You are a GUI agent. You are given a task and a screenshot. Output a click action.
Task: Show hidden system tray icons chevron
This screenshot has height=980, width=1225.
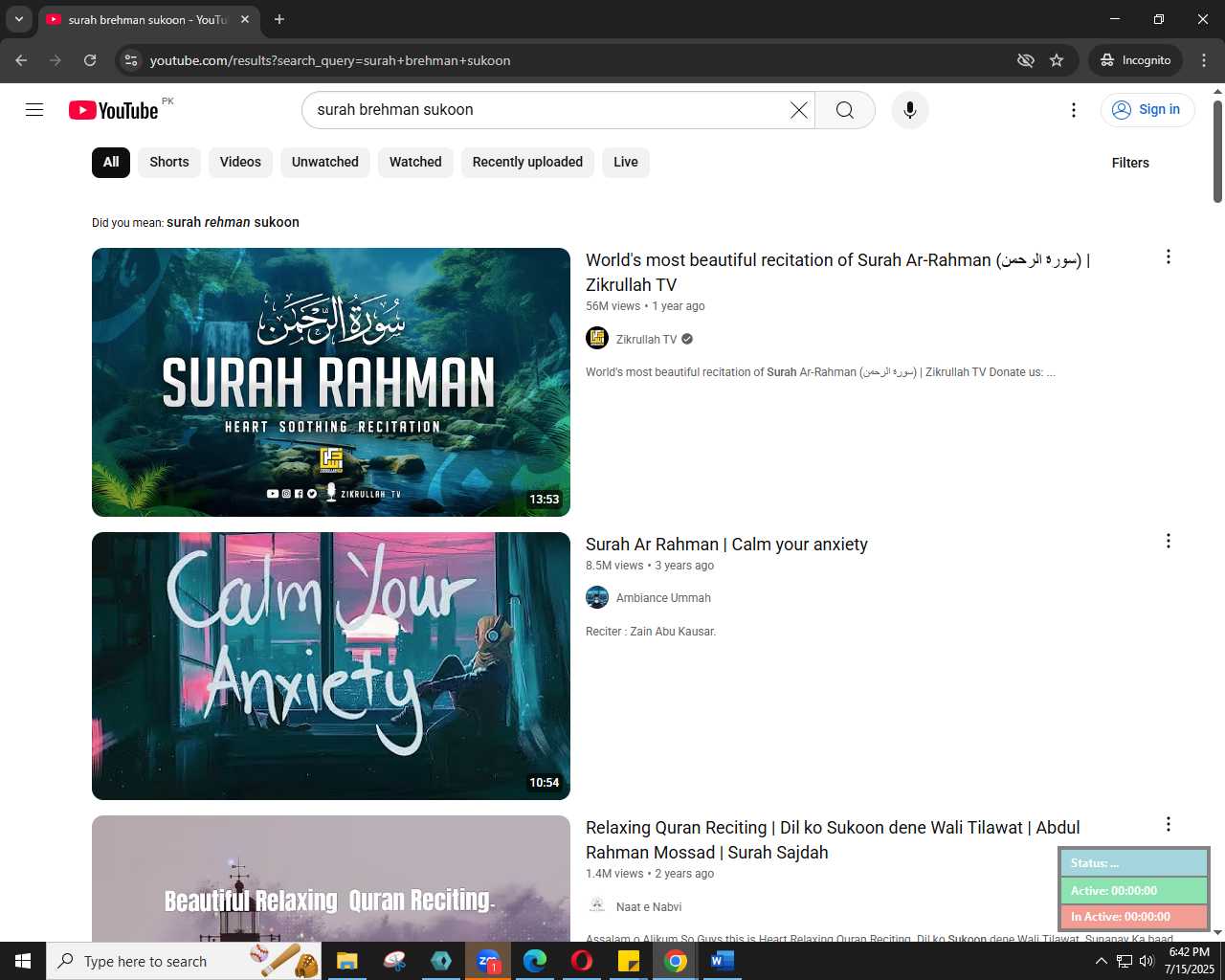[x=1101, y=961]
